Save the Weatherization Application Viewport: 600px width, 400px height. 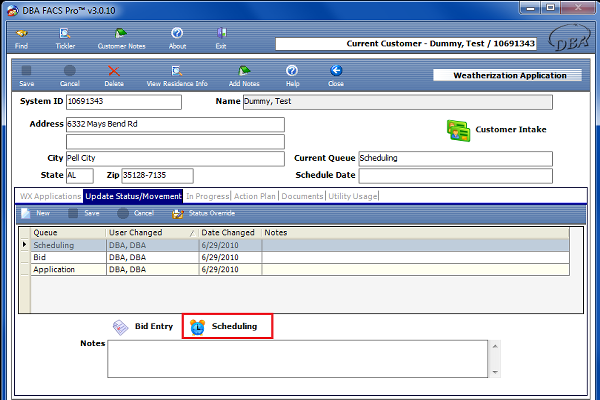click(26, 76)
